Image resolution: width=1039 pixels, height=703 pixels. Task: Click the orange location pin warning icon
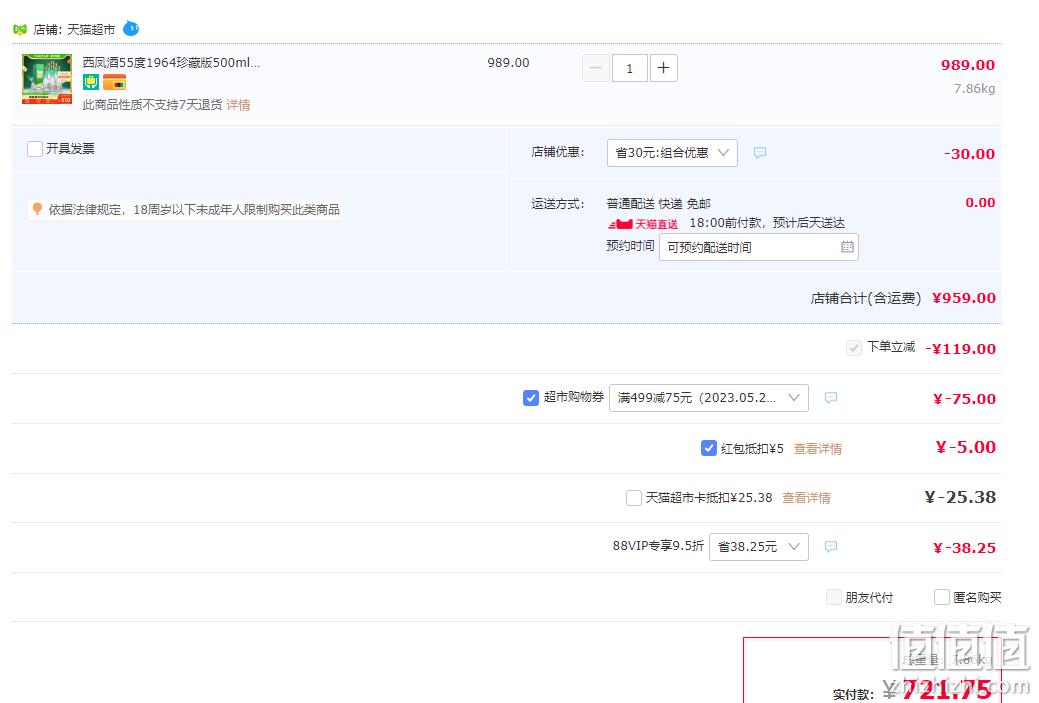(37, 209)
